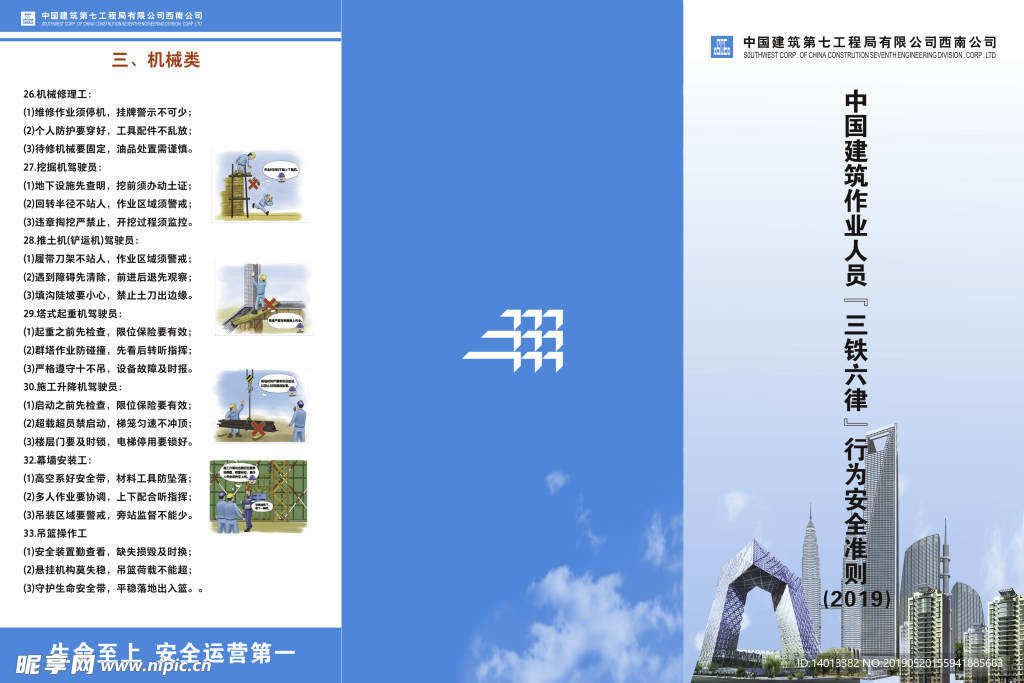Select the blue company emblem on the cover panel
The image size is (1024, 683).
click(x=722, y=47)
